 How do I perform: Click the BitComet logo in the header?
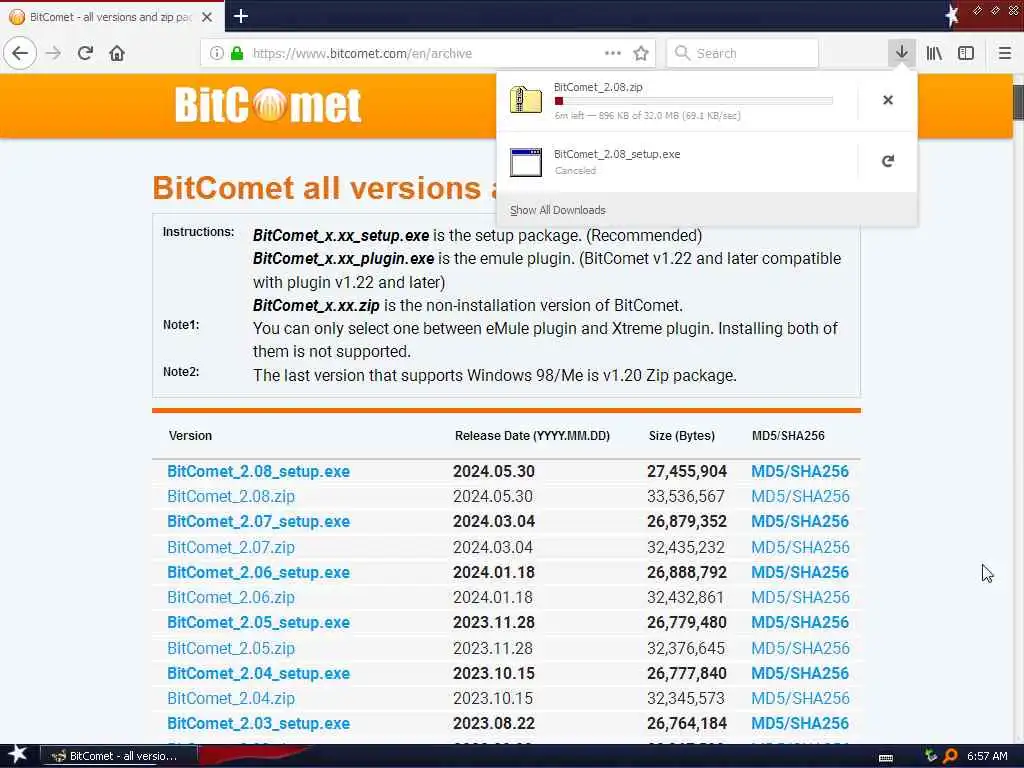click(268, 105)
